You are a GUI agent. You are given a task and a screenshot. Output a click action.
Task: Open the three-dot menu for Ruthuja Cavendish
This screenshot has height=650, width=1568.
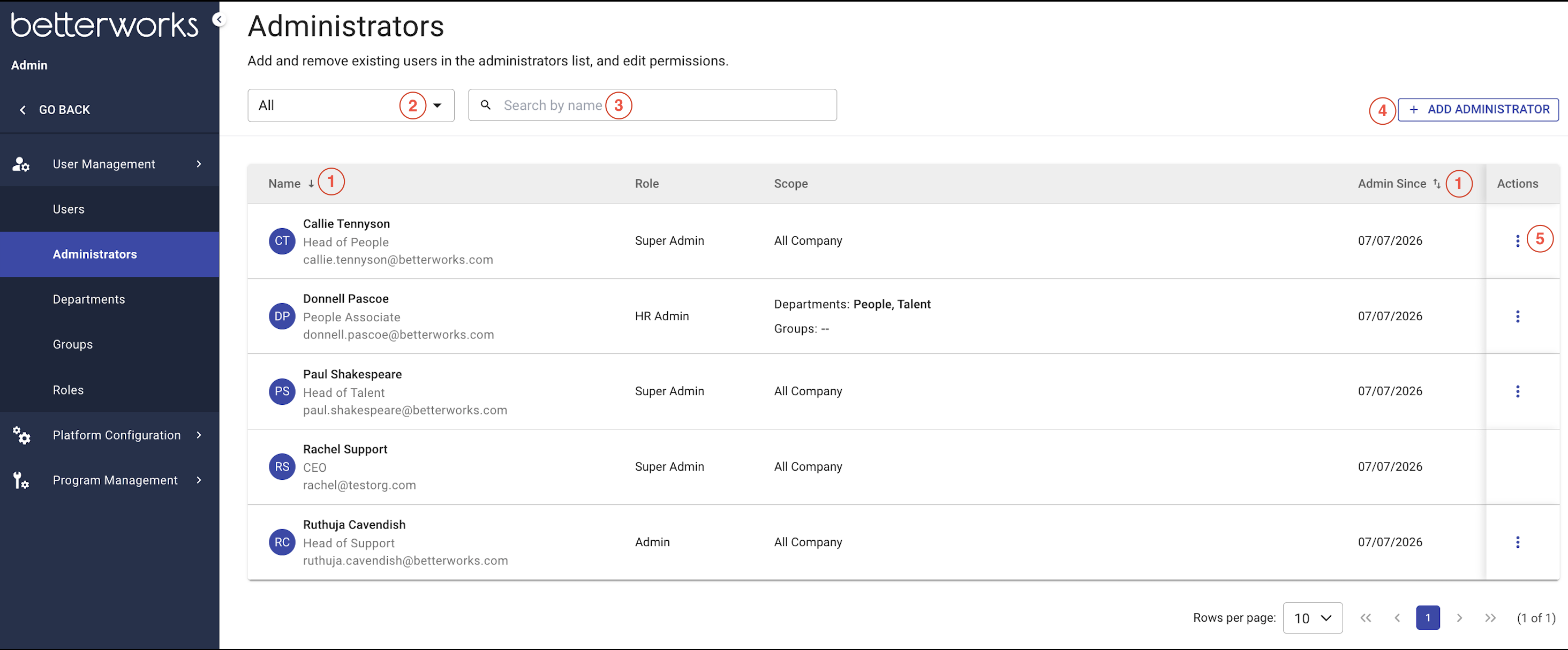click(1517, 542)
